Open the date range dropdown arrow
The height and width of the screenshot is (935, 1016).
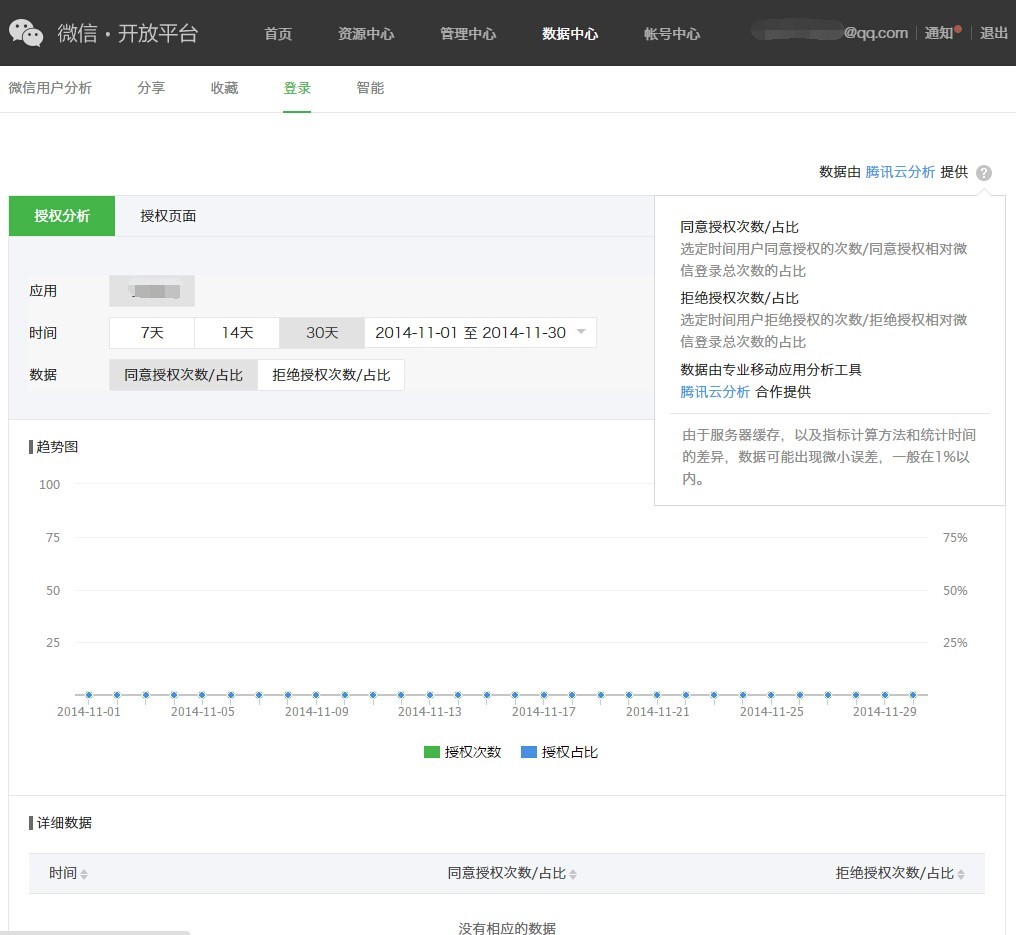pos(581,332)
